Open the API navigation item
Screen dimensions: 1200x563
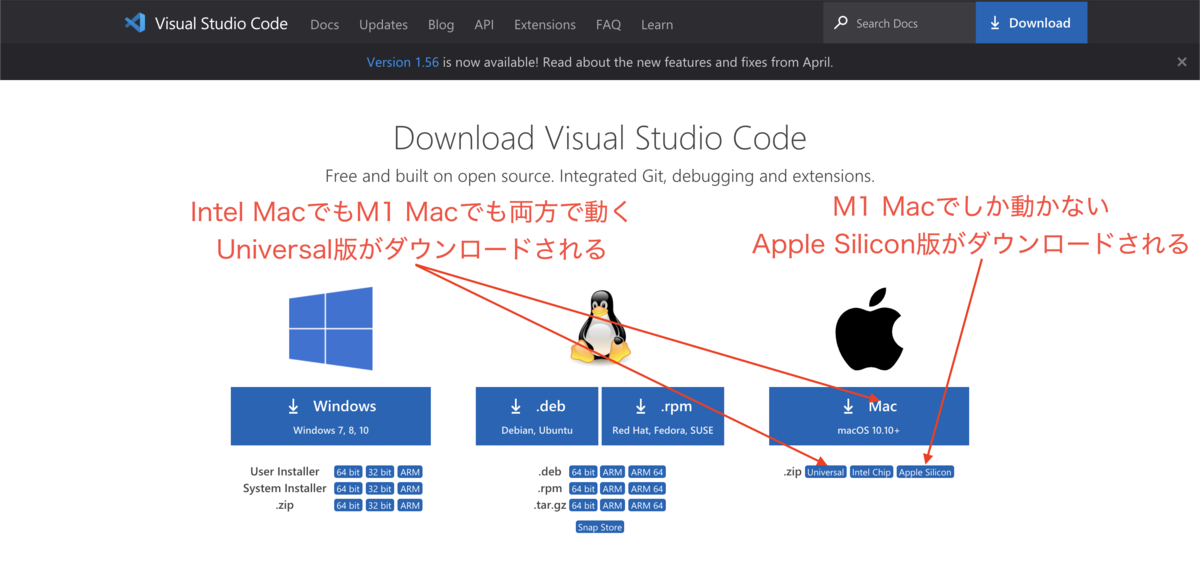[484, 24]
